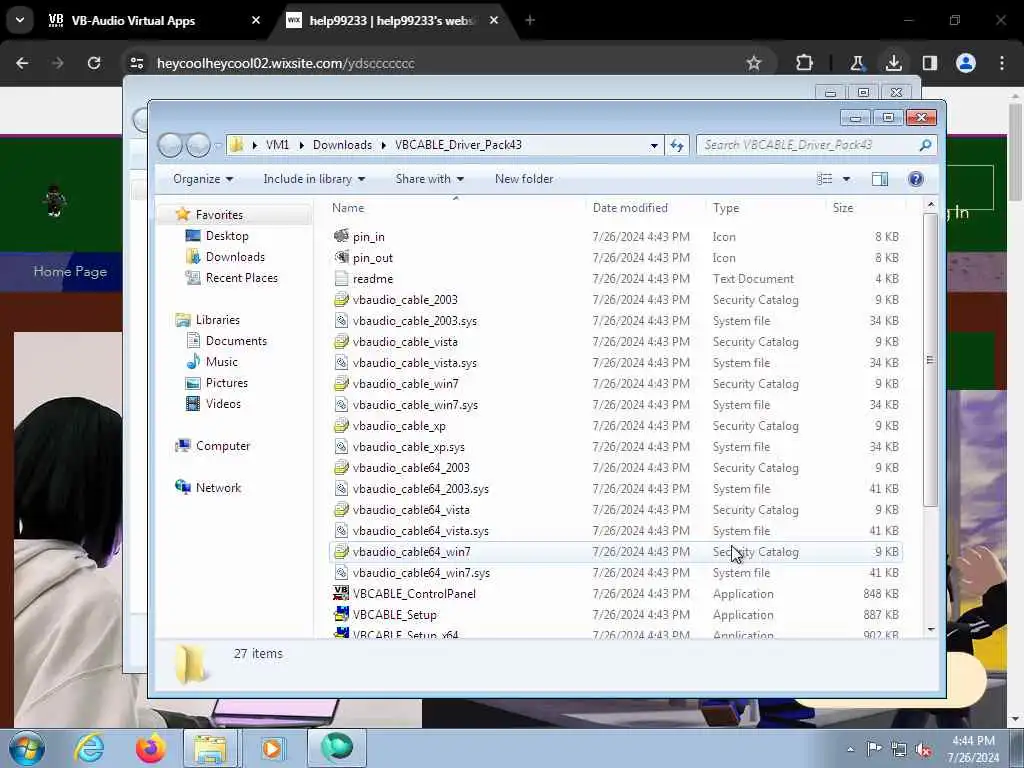Open the Organize dropdown menu
1024x768 pixels.
coord(203,179)
